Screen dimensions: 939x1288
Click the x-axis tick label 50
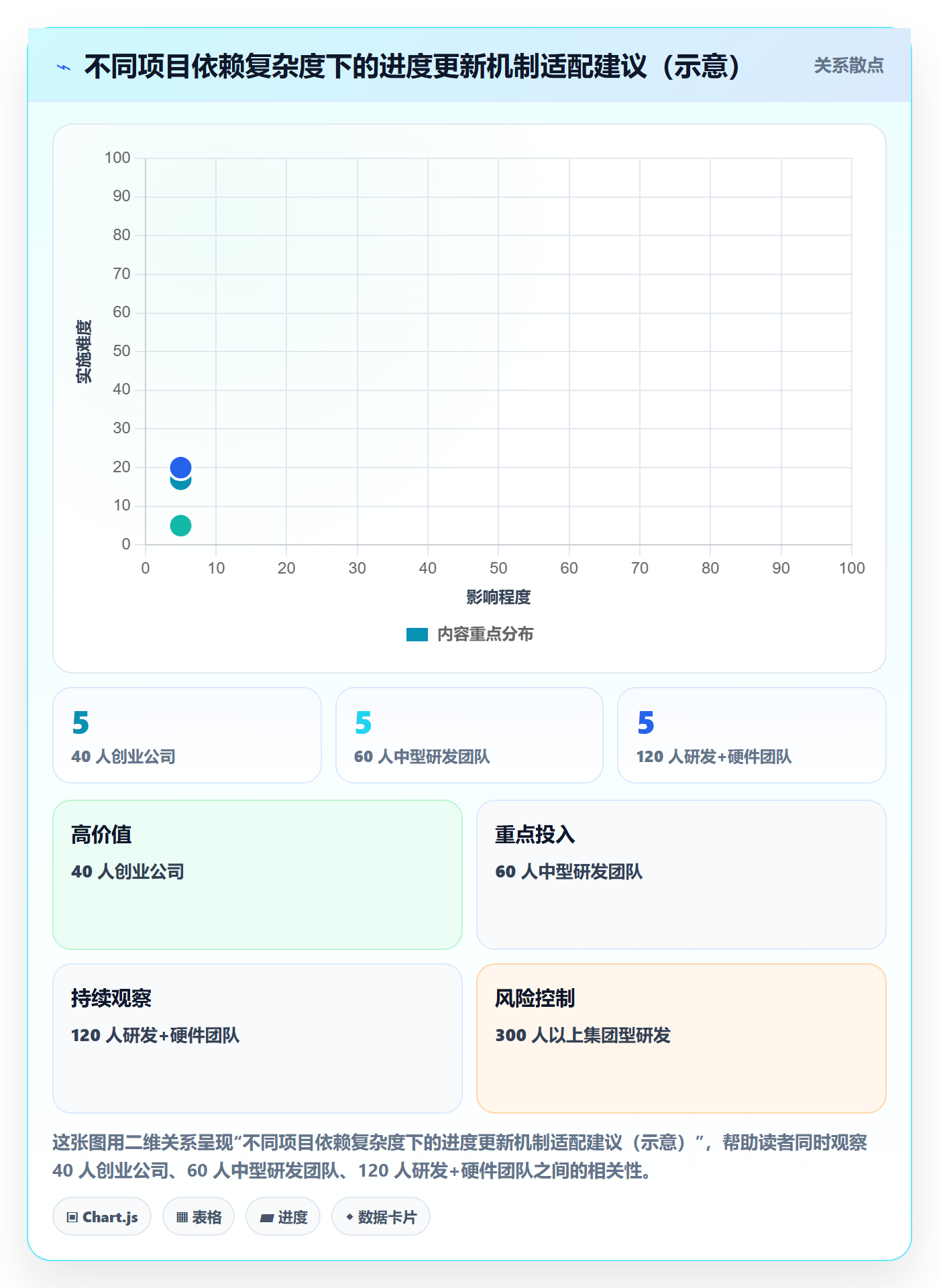(x=498, y=568)
